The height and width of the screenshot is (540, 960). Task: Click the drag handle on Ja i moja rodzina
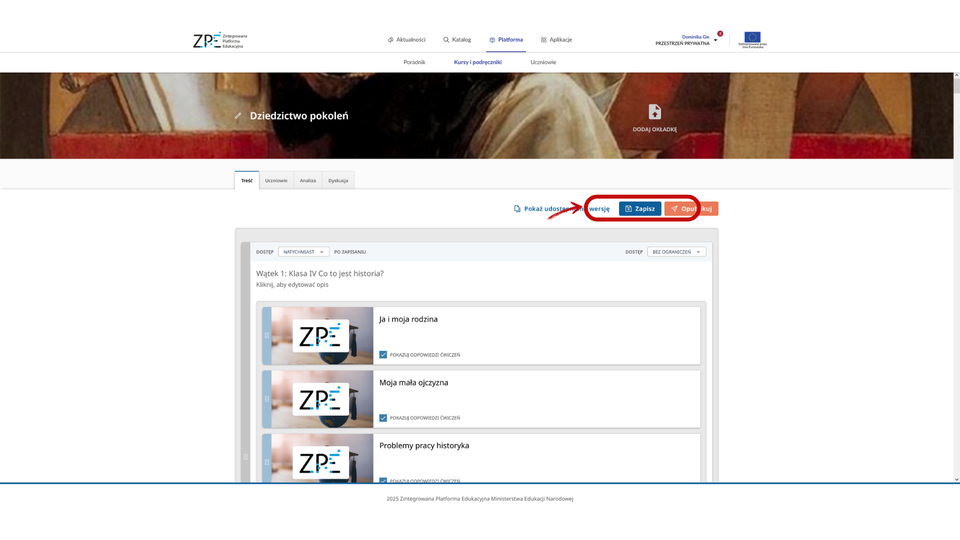(x=266, y=335)
